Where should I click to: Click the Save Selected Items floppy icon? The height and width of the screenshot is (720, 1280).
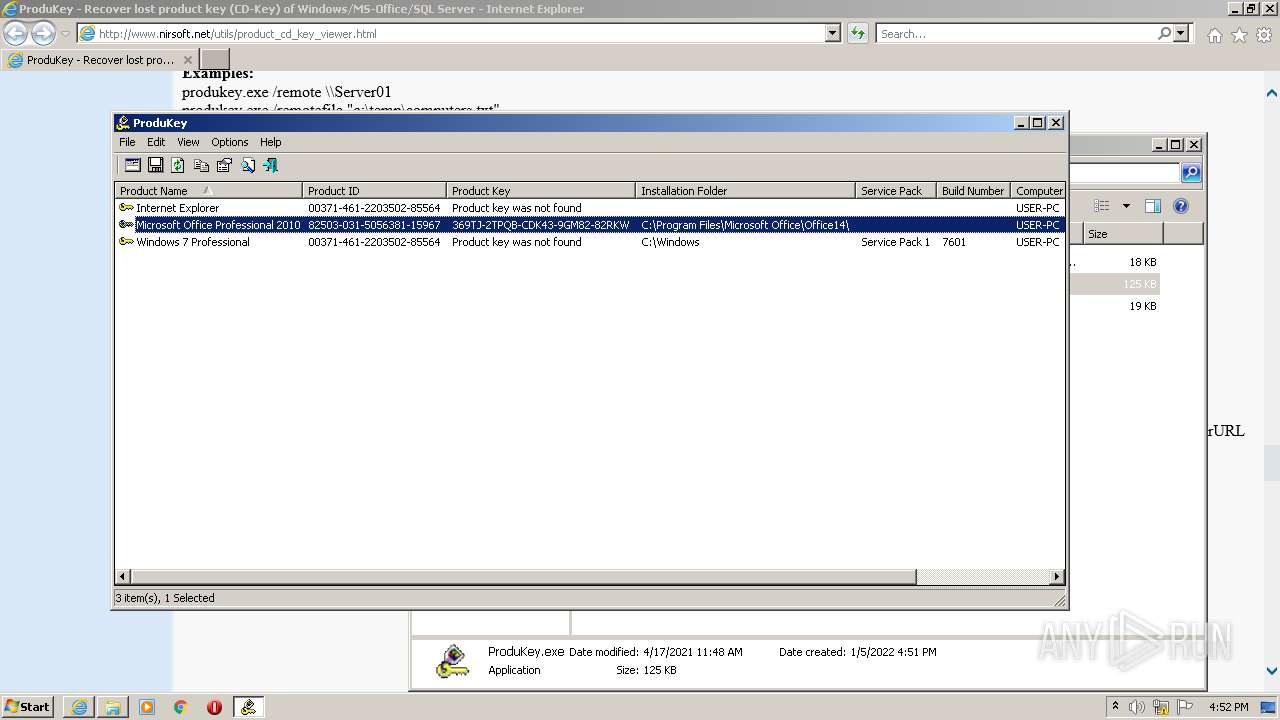[x=155, y=165]
